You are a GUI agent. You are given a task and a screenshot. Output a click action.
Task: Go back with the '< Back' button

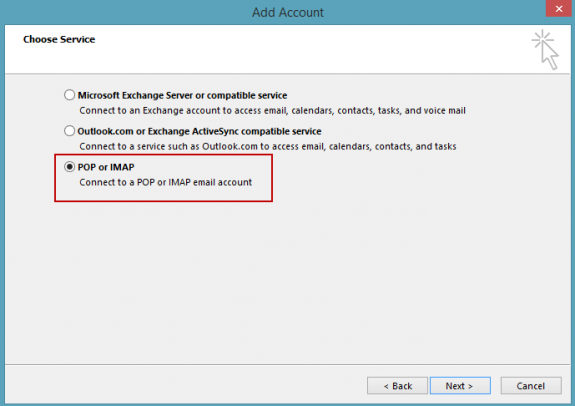pyautogui.click(x=398, y=386)
